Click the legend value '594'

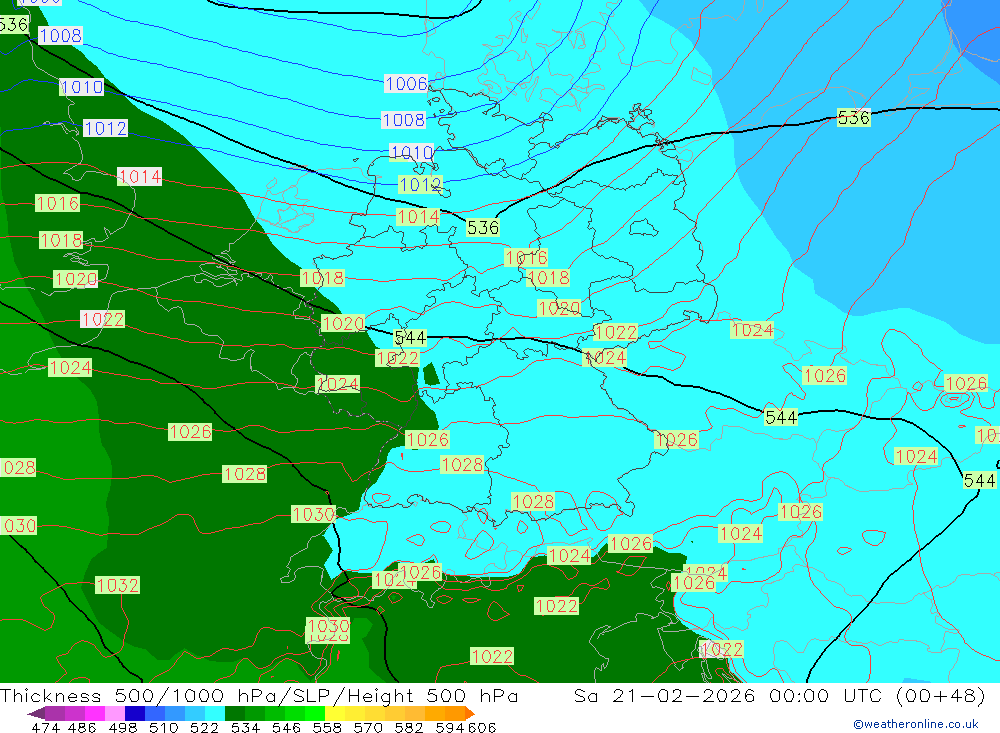(x=450, y=727)
